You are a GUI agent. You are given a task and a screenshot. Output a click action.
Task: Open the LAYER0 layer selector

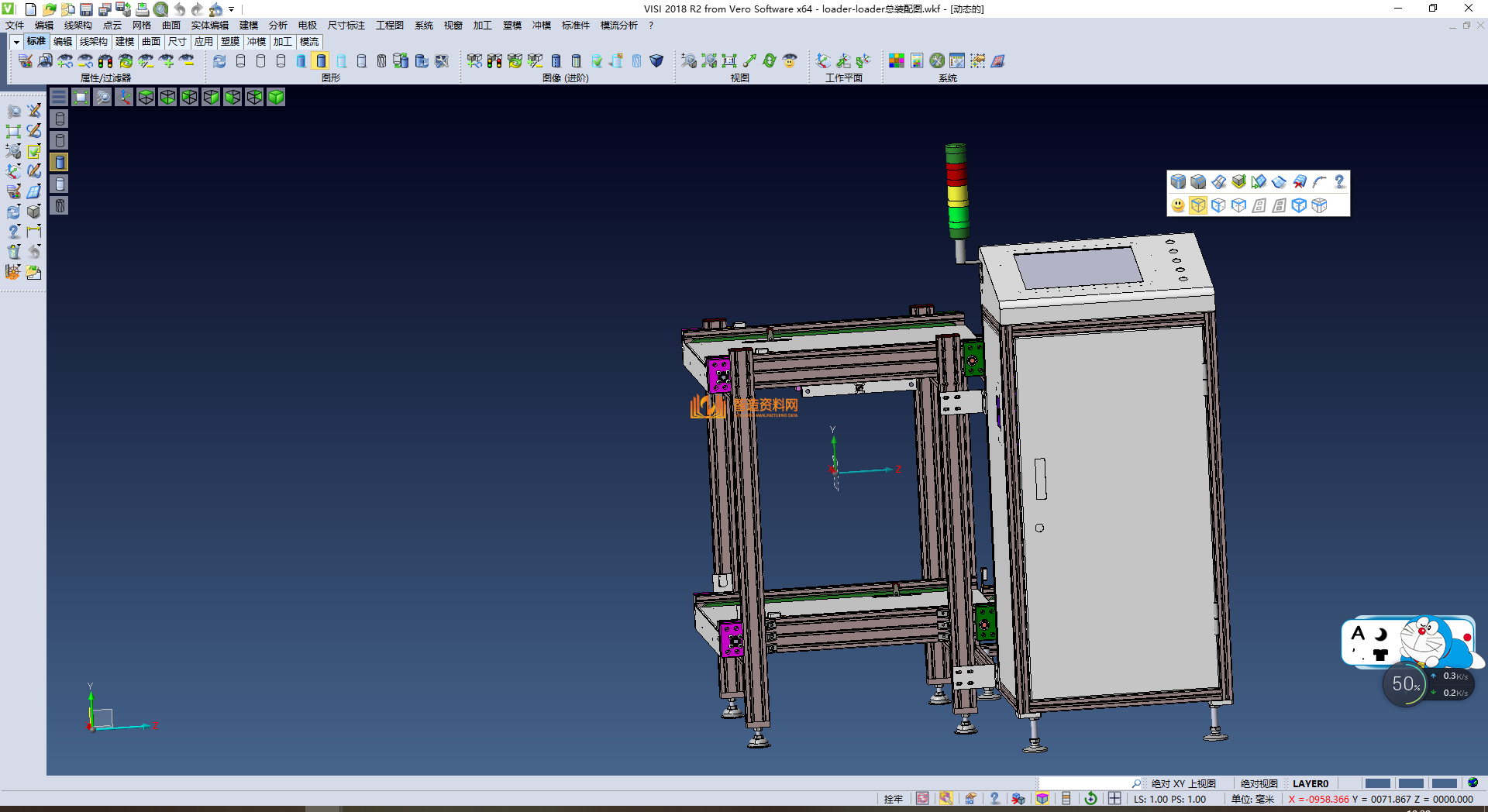click(x=1310, y=783)
